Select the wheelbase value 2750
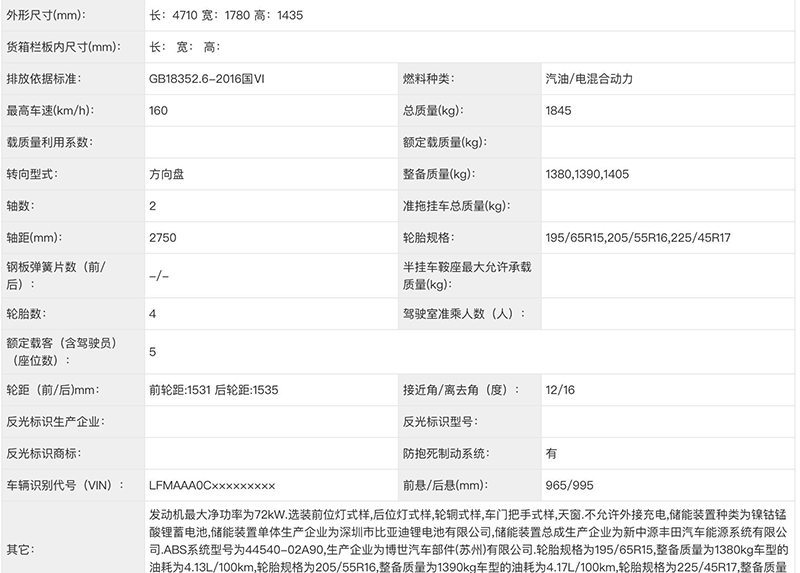 [163, 237]
